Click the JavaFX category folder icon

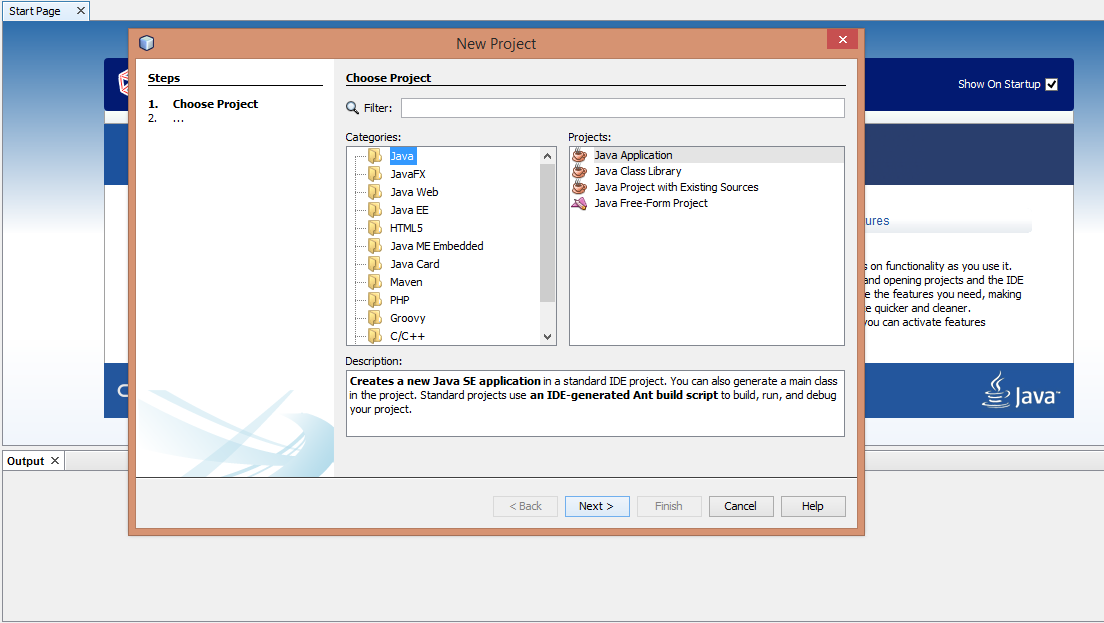click(375, 174)
